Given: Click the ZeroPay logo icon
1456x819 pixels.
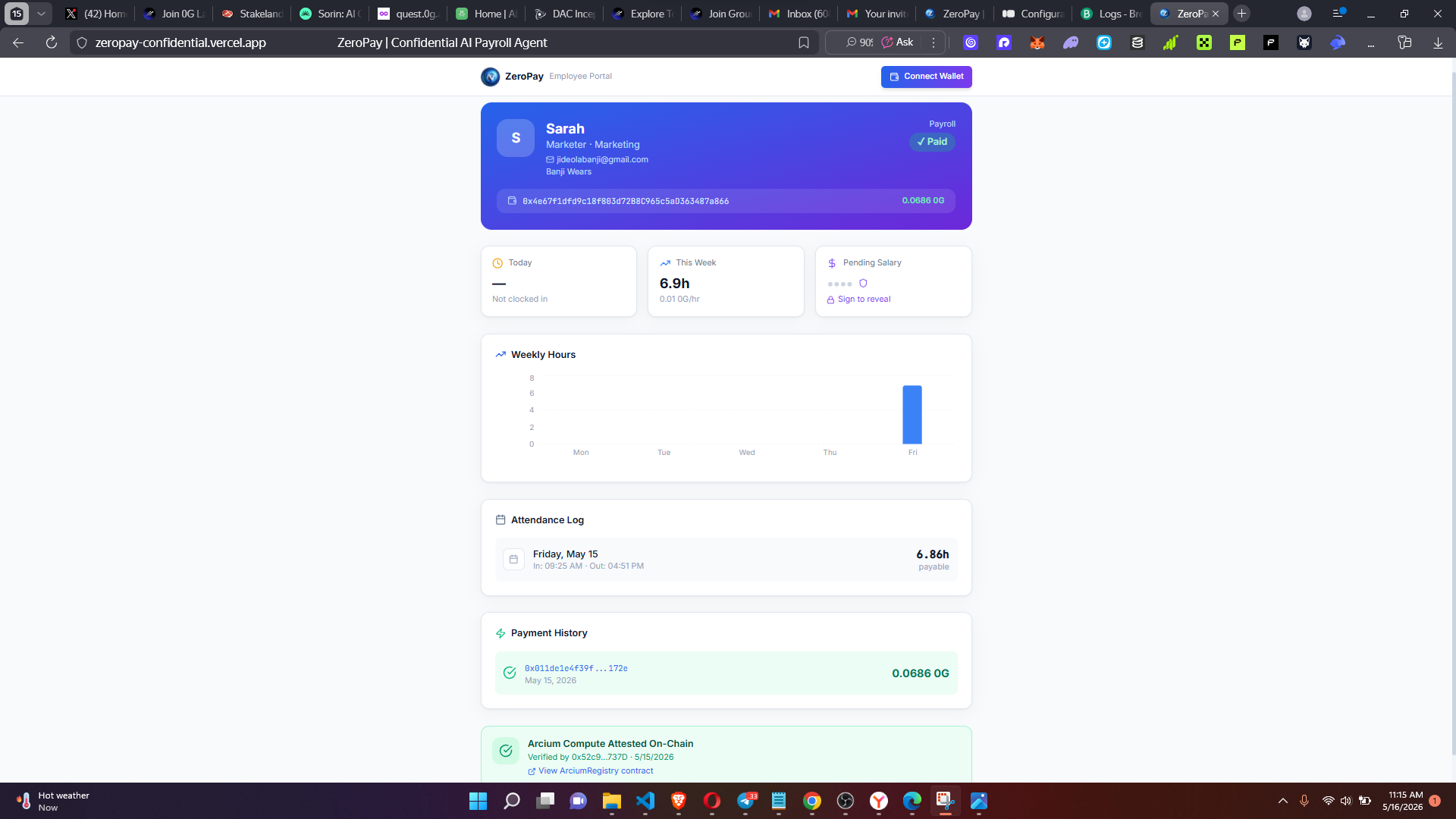Looking at the screenshot, I should click(x=490, y=77).
